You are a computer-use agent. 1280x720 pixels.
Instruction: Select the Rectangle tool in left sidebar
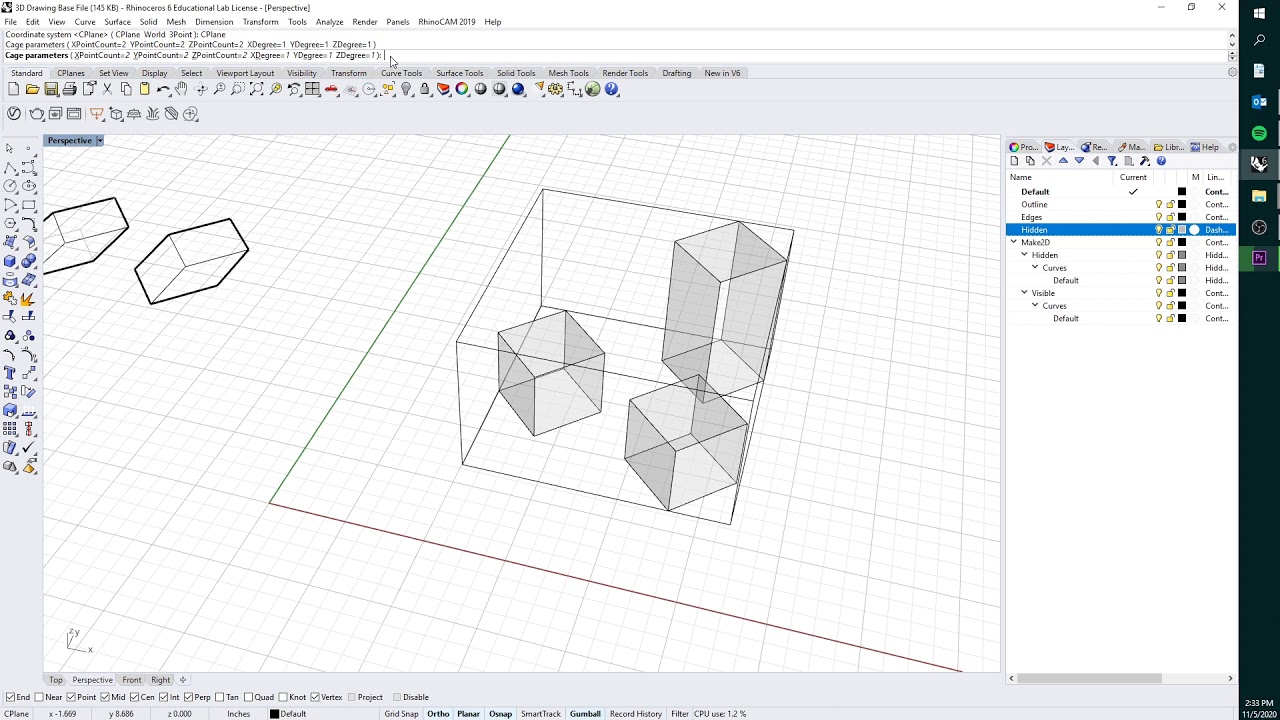coord(29,205)
